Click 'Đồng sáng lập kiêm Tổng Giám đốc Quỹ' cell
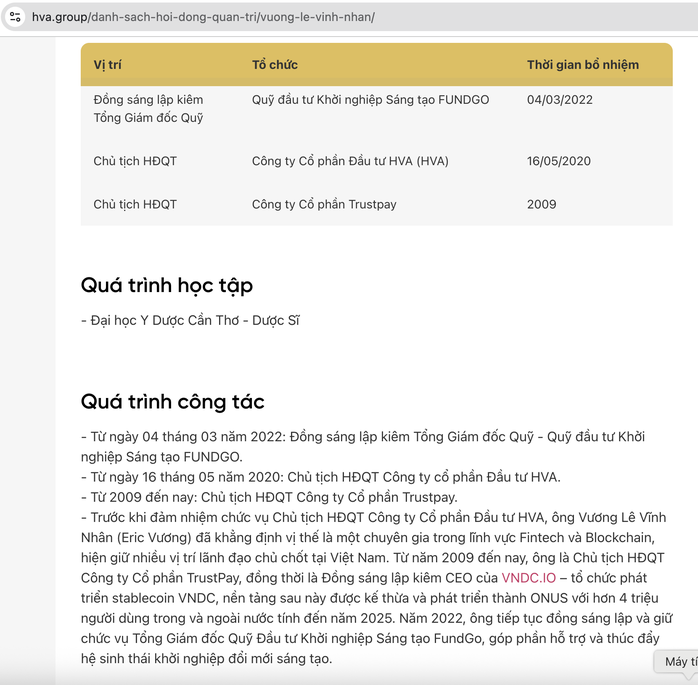698x685 pixels. [148, 109]
